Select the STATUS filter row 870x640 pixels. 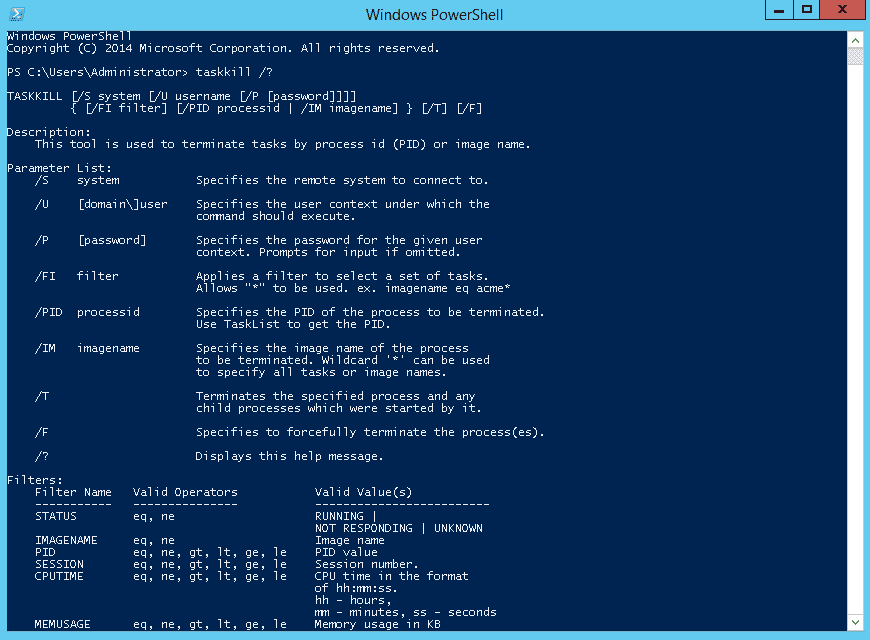tap(60, 515)
